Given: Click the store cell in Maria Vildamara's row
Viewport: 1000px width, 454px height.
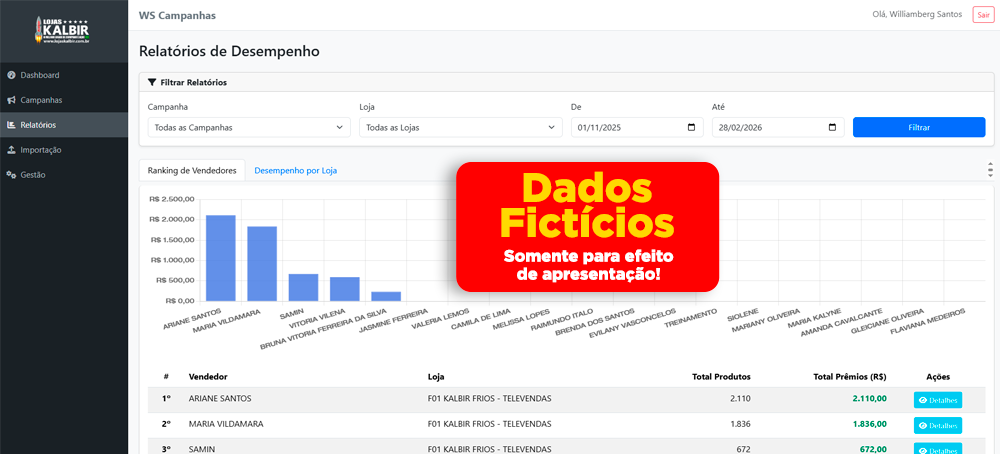Looking at the screenshot, I should point(489,423).
